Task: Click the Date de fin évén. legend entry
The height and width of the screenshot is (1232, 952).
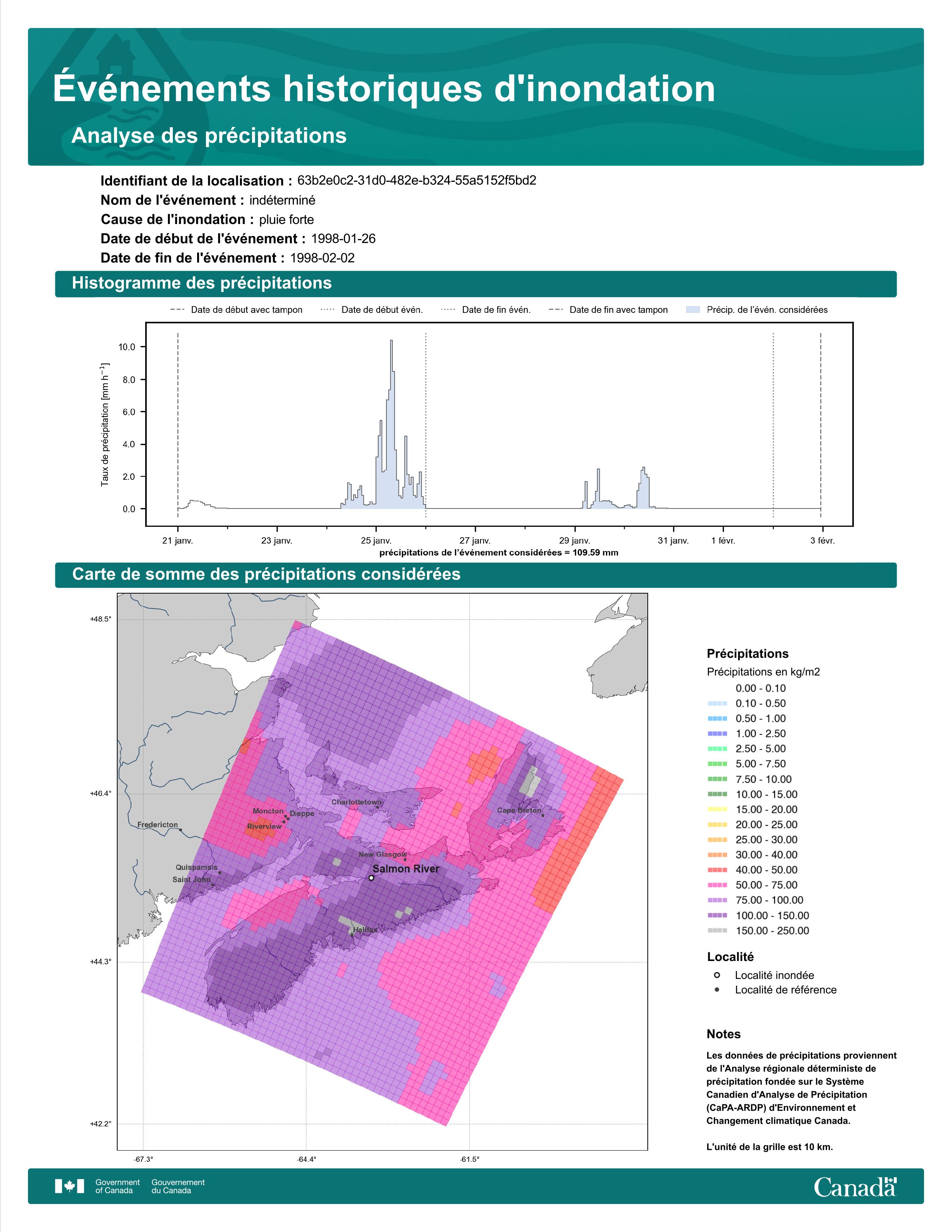Action: pyautogui.click(x=486, y=310)
